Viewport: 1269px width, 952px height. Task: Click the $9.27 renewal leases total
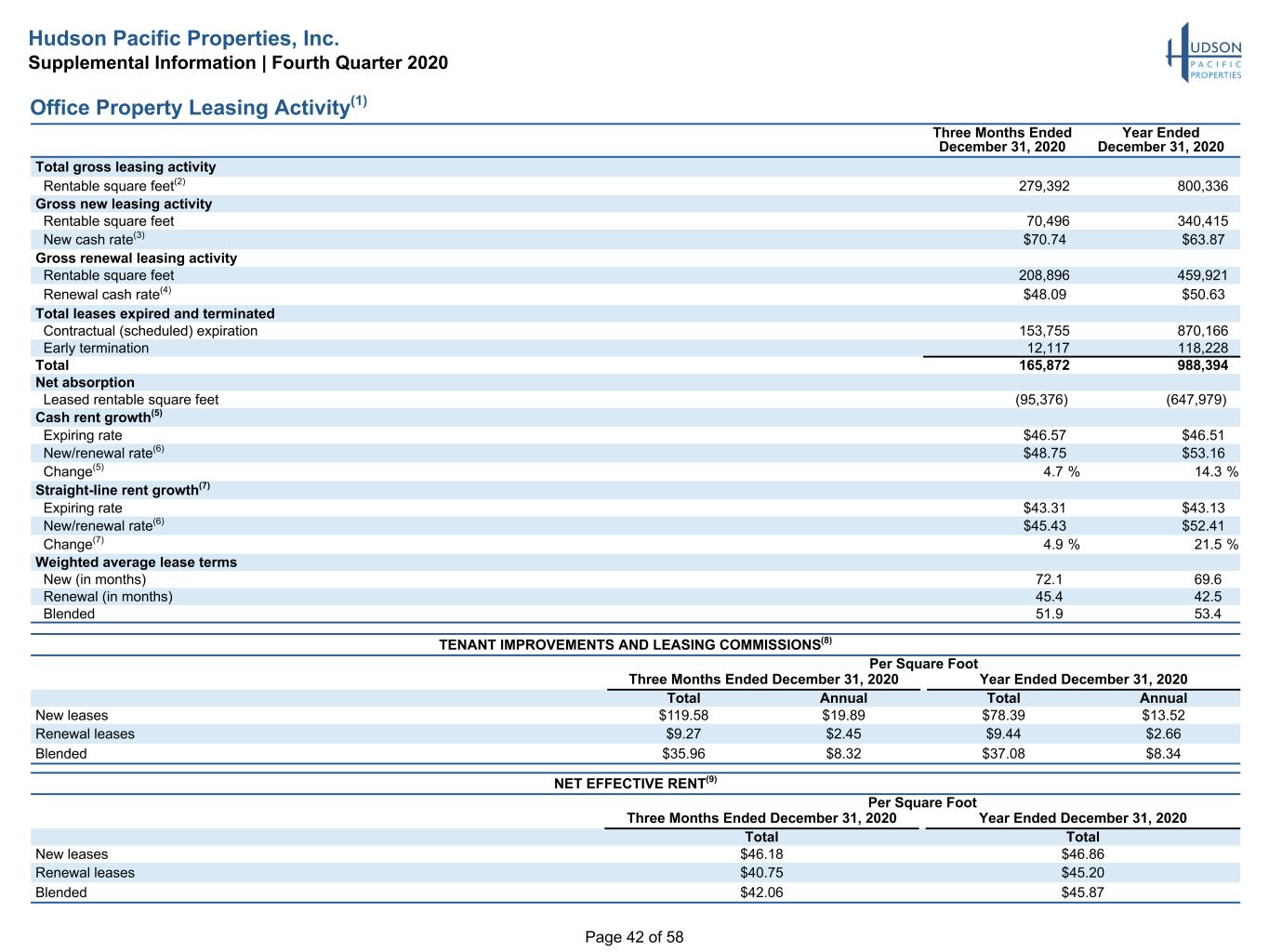click(x=683, y=734)
